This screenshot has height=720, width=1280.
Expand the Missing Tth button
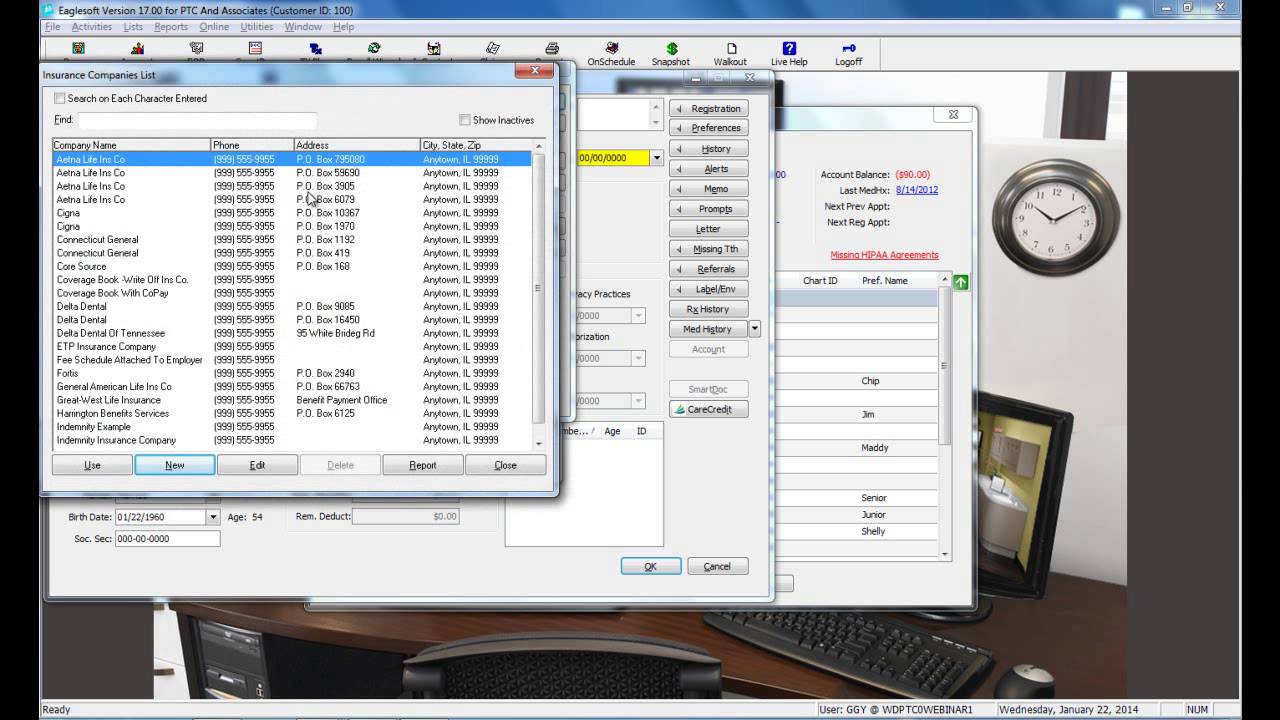709,249
